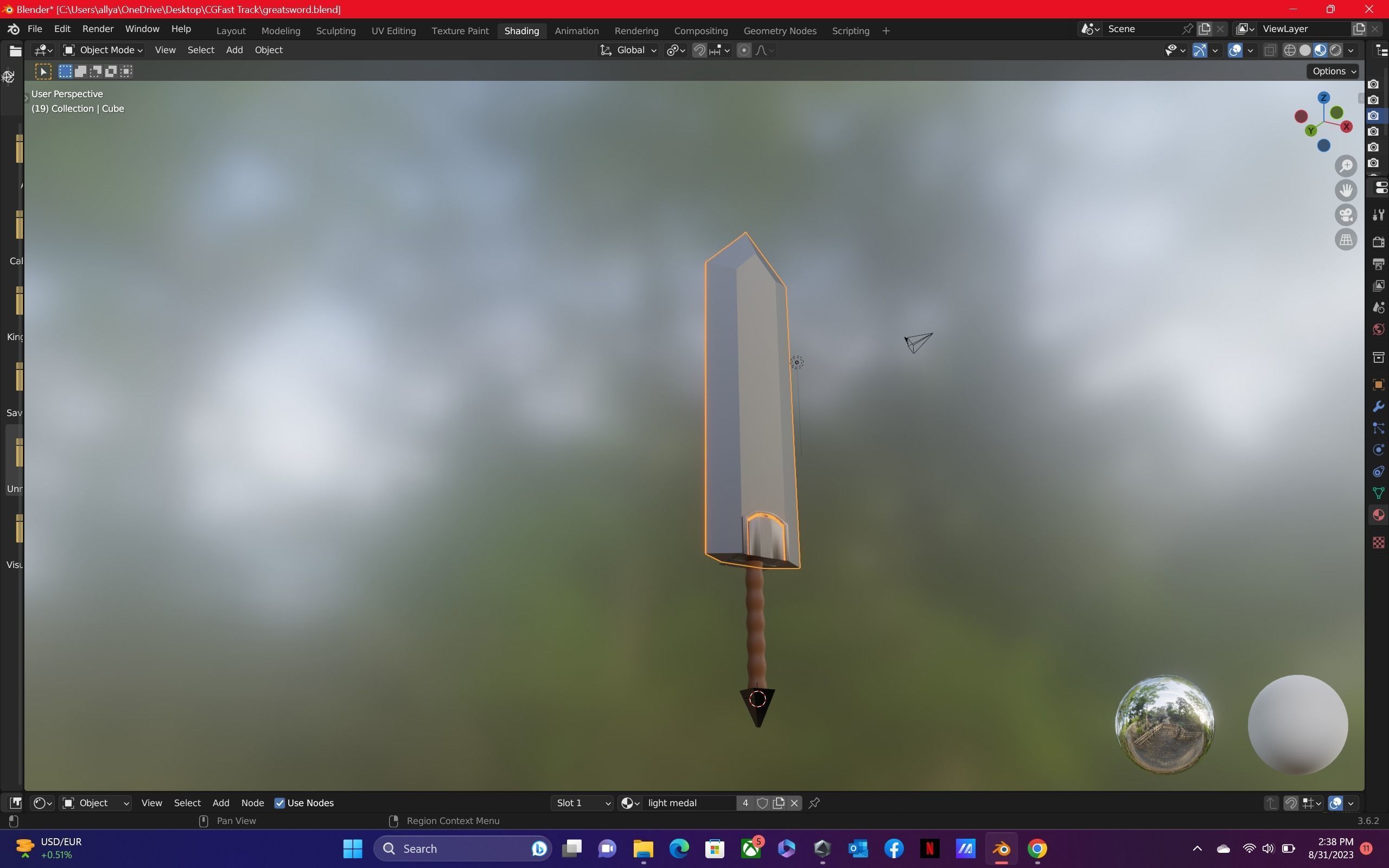The image size is (1389, 868).
Task: Open the pivot point dropdown
Action: click(676, 50)
